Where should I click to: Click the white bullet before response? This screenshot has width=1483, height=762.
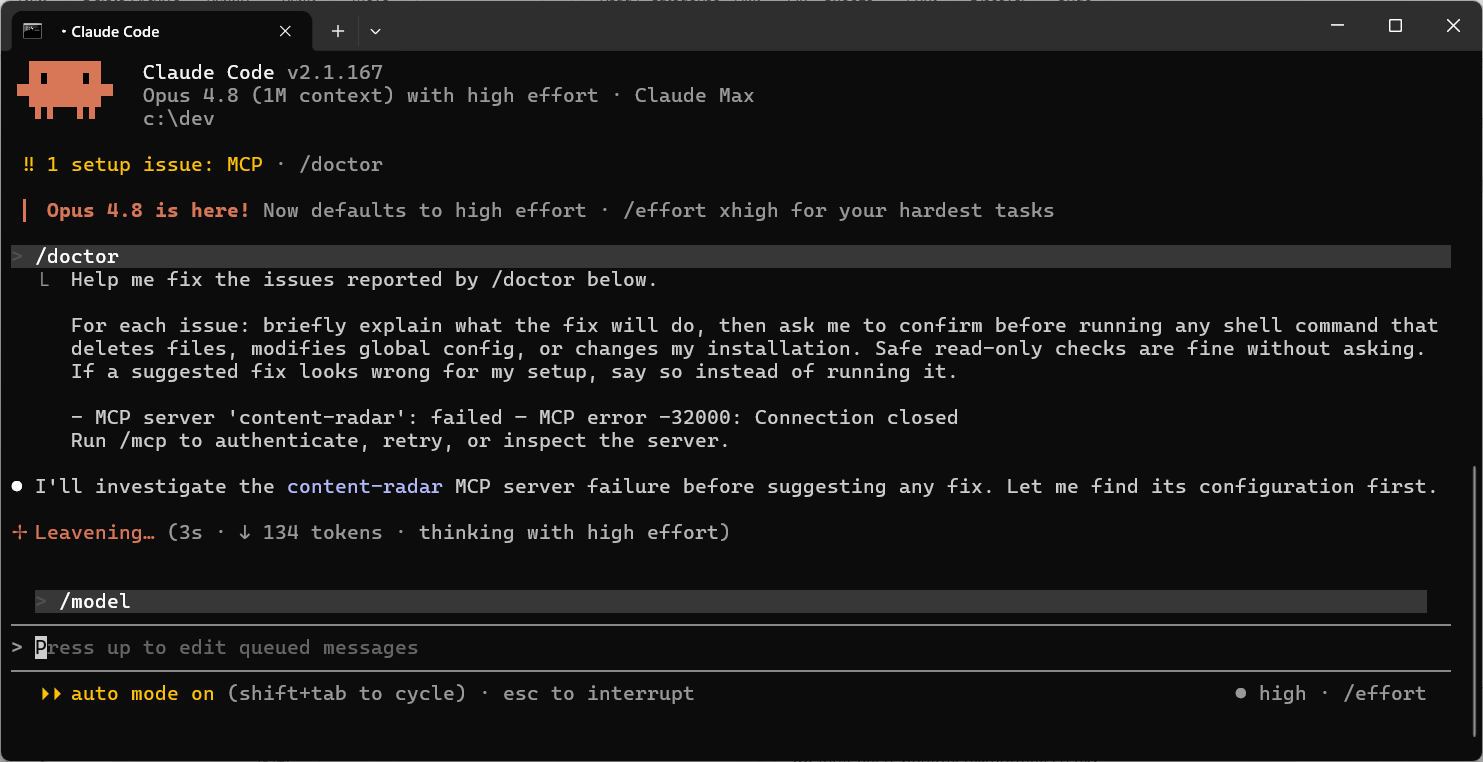(17, 487)
